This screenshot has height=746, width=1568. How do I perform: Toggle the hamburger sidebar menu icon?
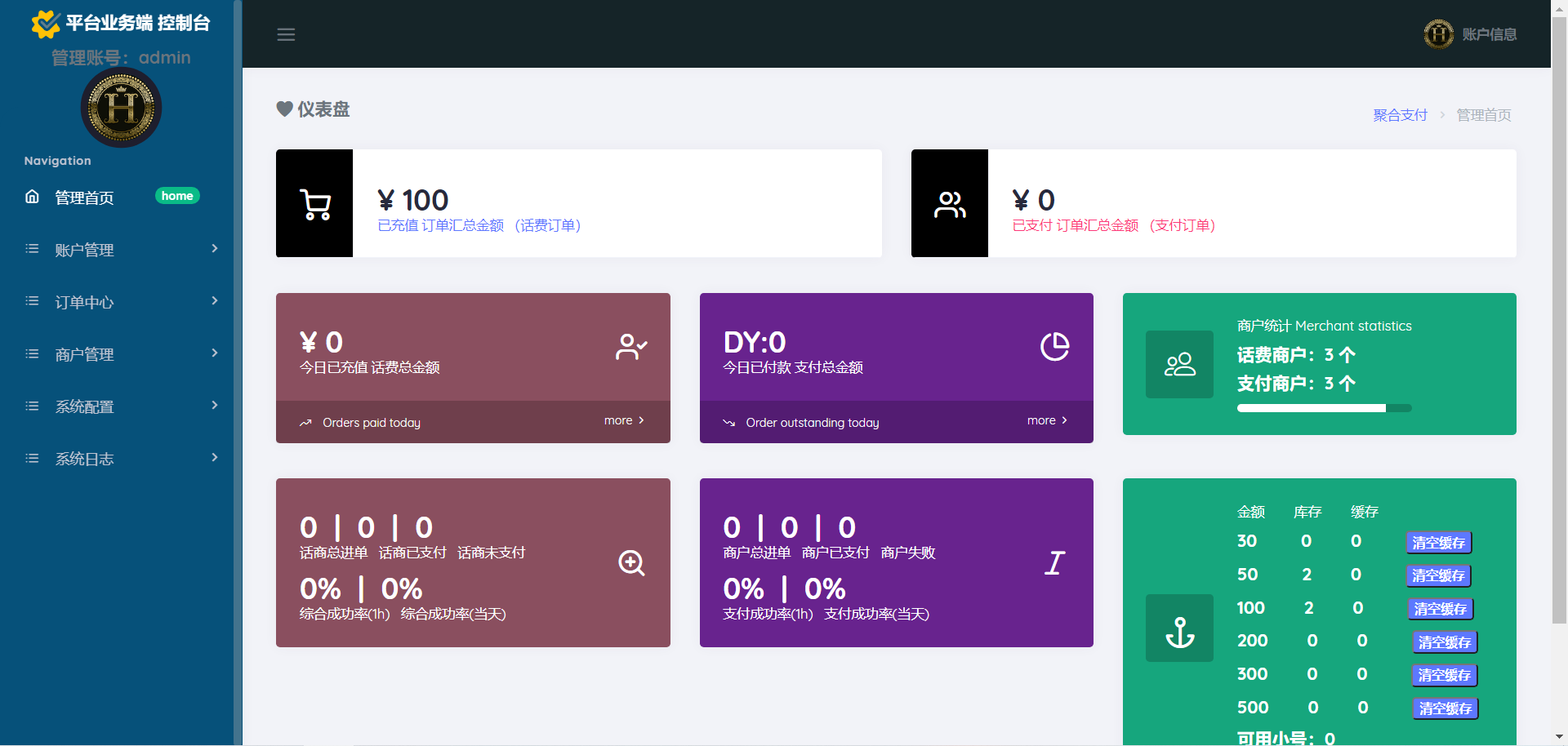[286, 34]
